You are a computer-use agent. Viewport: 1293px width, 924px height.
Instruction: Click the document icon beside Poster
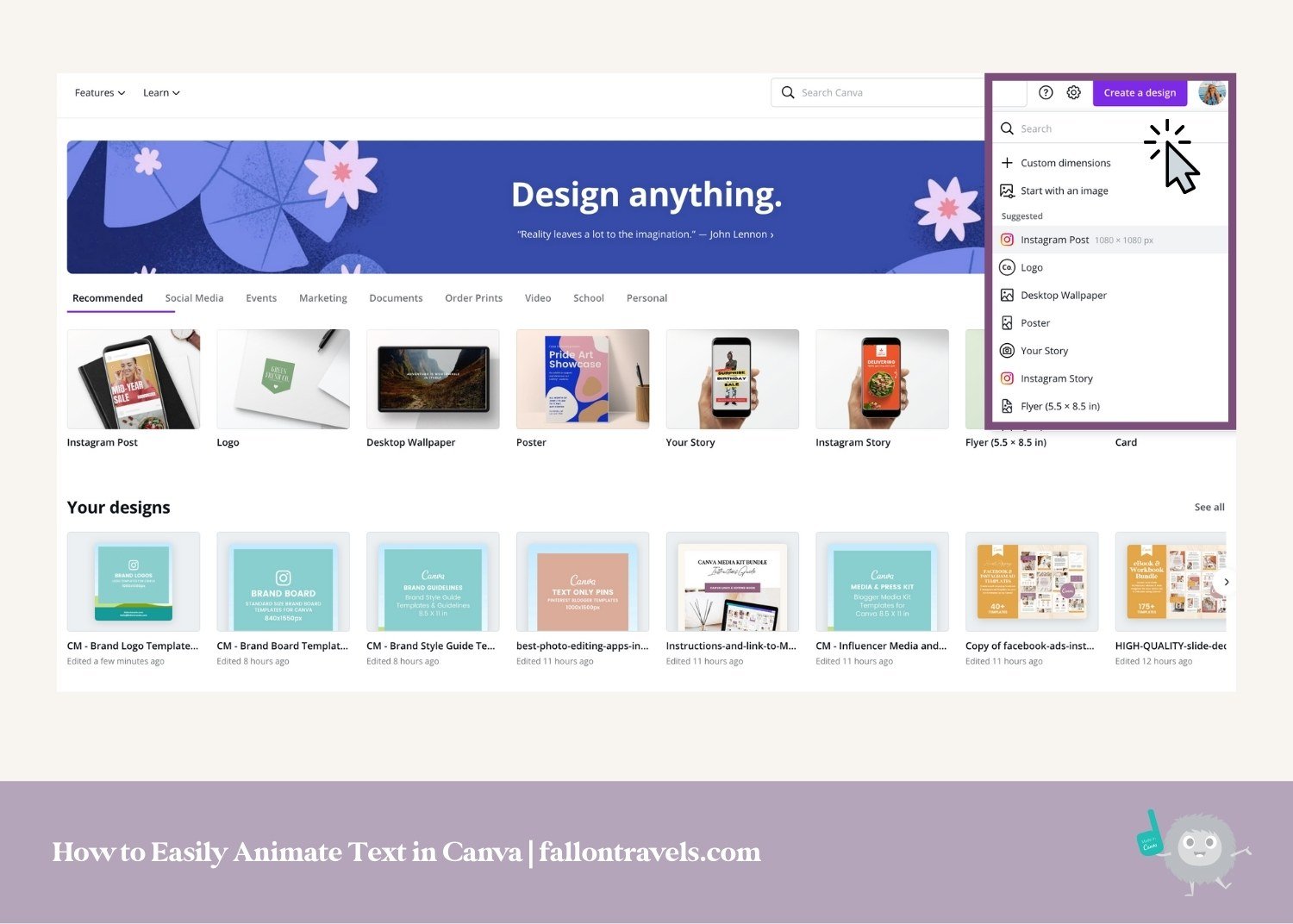[1007, 323]
